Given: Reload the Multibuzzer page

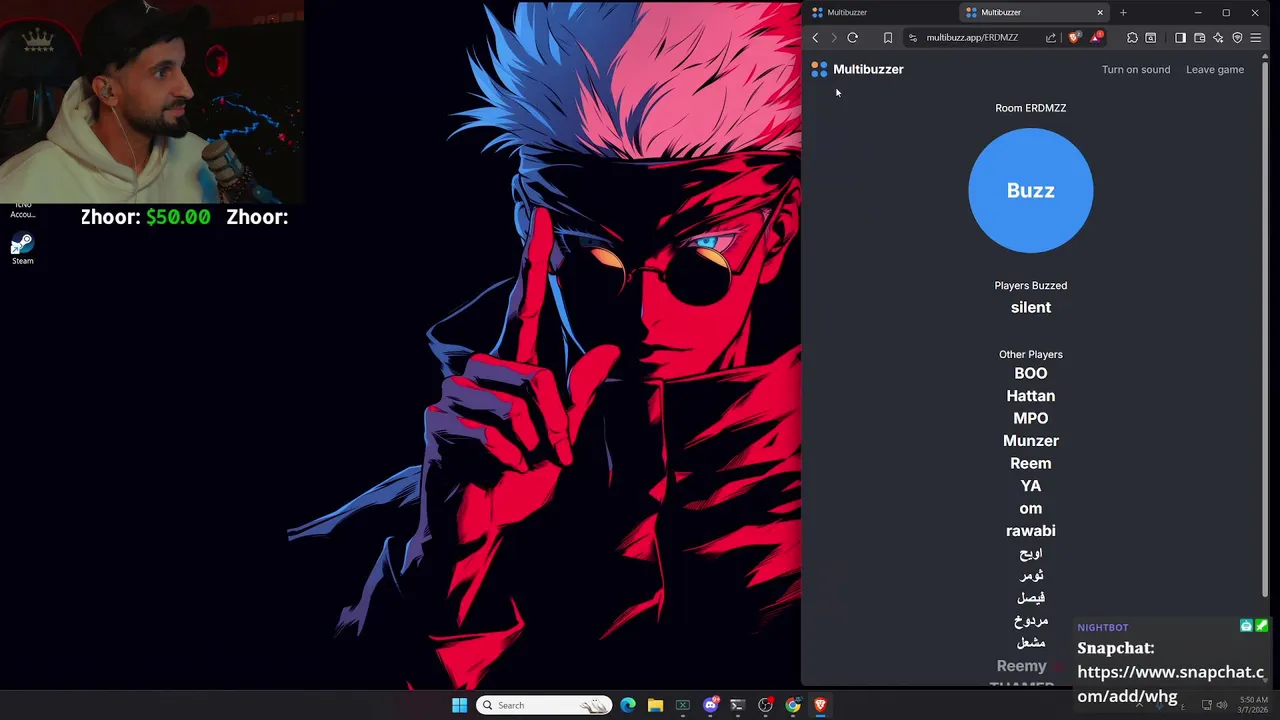Looking at the screenshot, I should click(x=853, y=38).
